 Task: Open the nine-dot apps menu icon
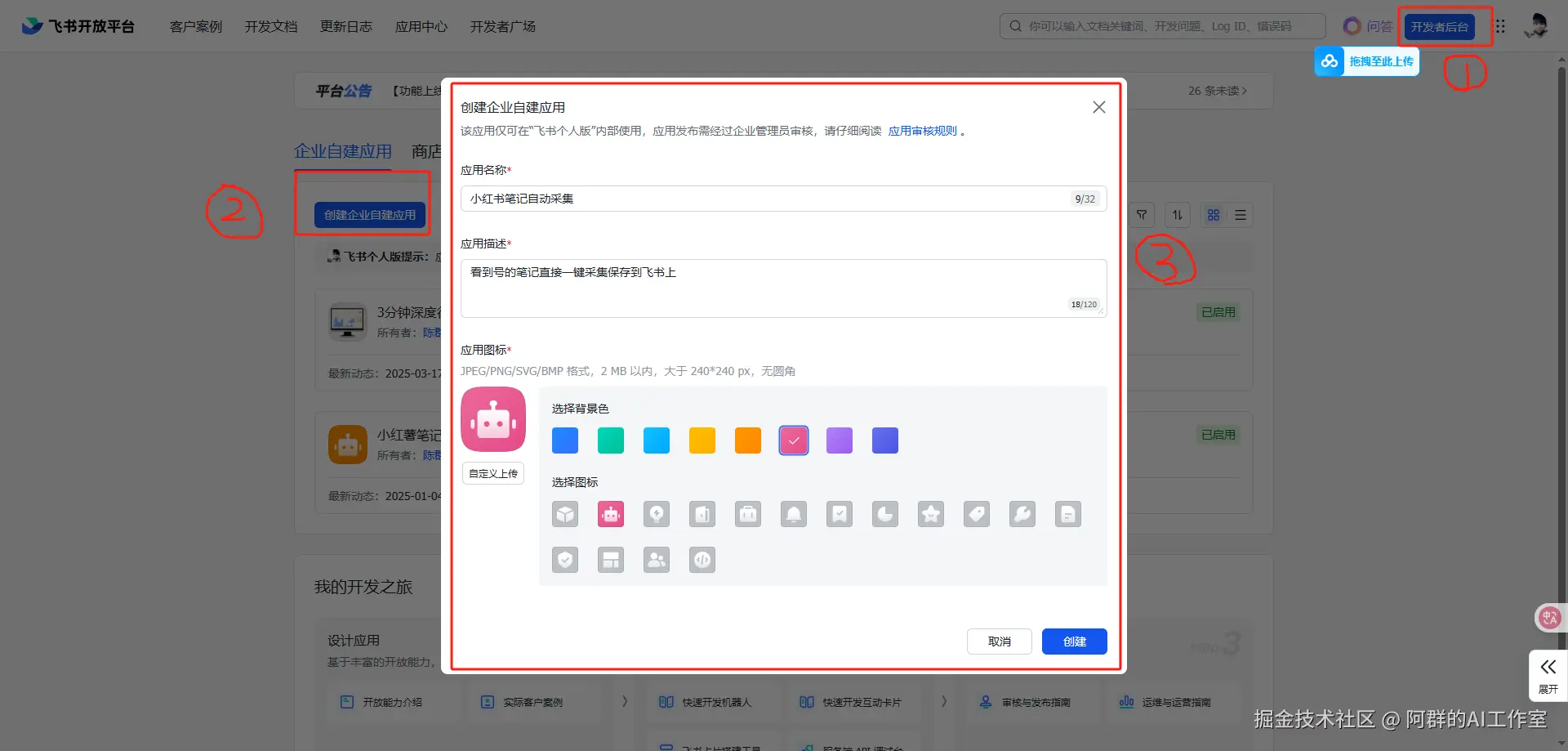pos(1500,26)
